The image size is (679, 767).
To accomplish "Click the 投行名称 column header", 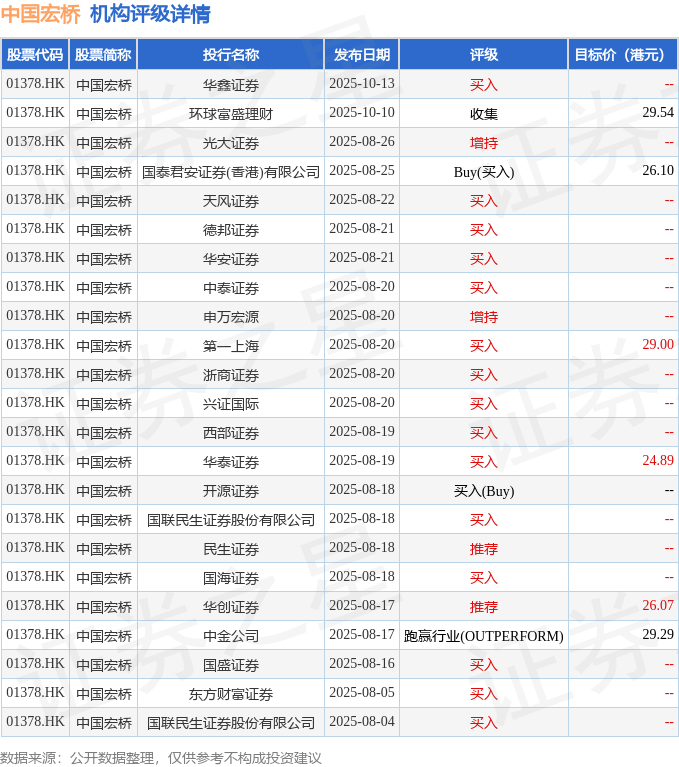I will click(231, 55).
